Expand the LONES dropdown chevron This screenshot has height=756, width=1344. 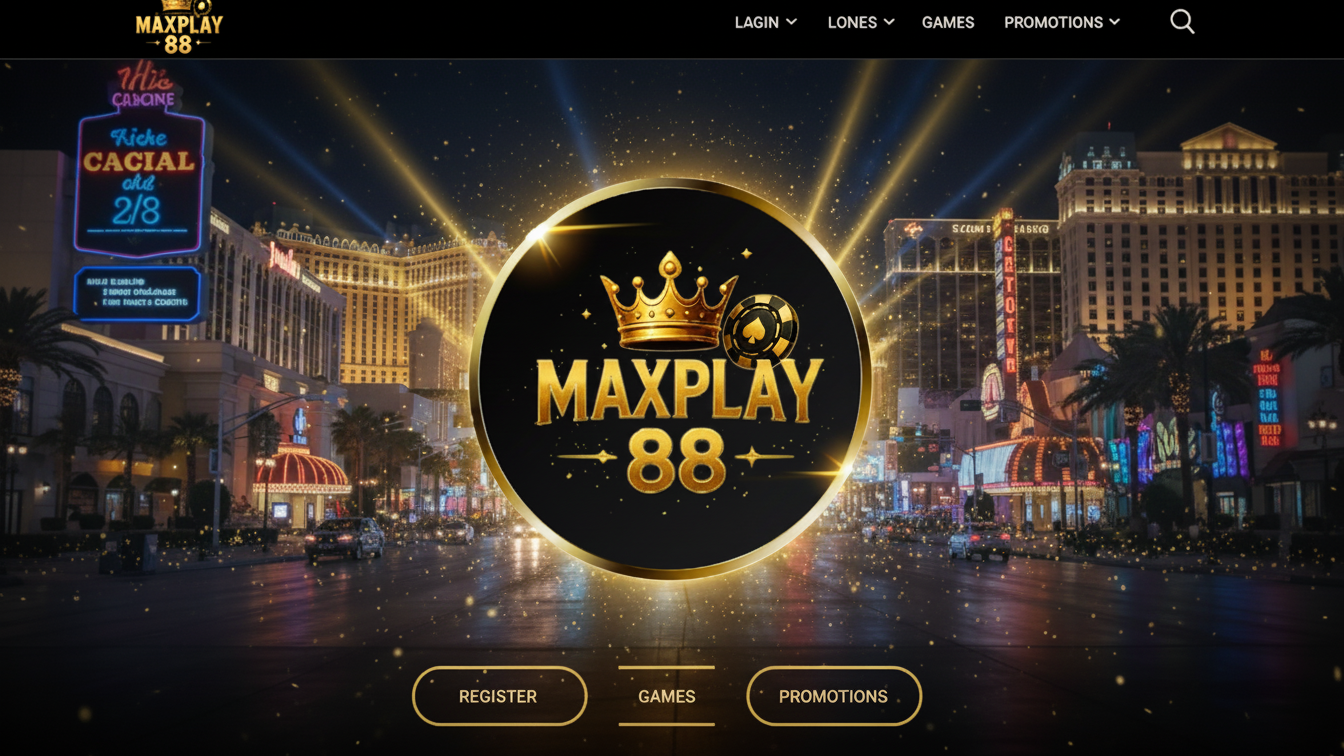click(x=889, y=22)
